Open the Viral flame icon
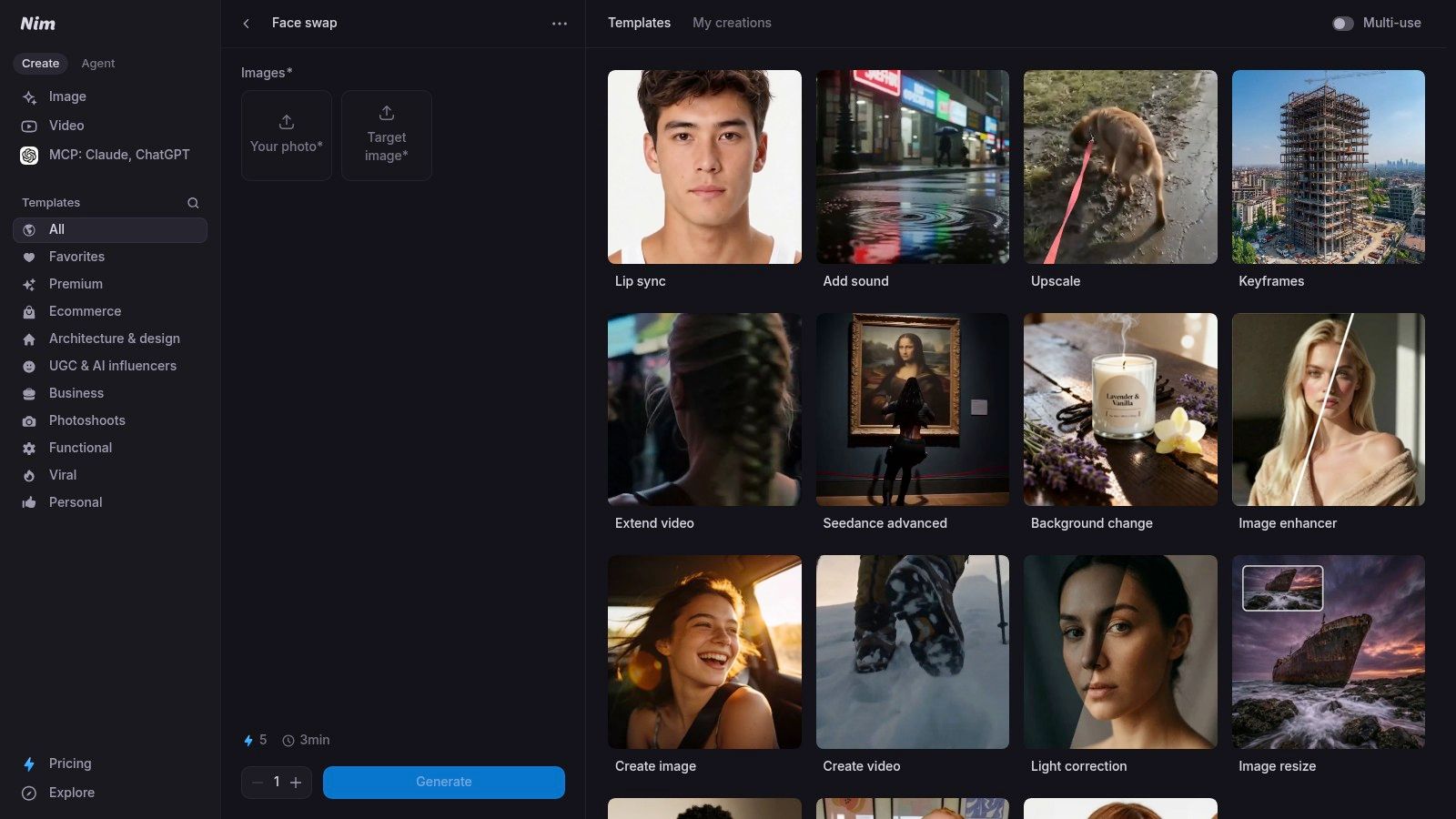Screen dimensions: 1456x819 (x=29, y=476)
